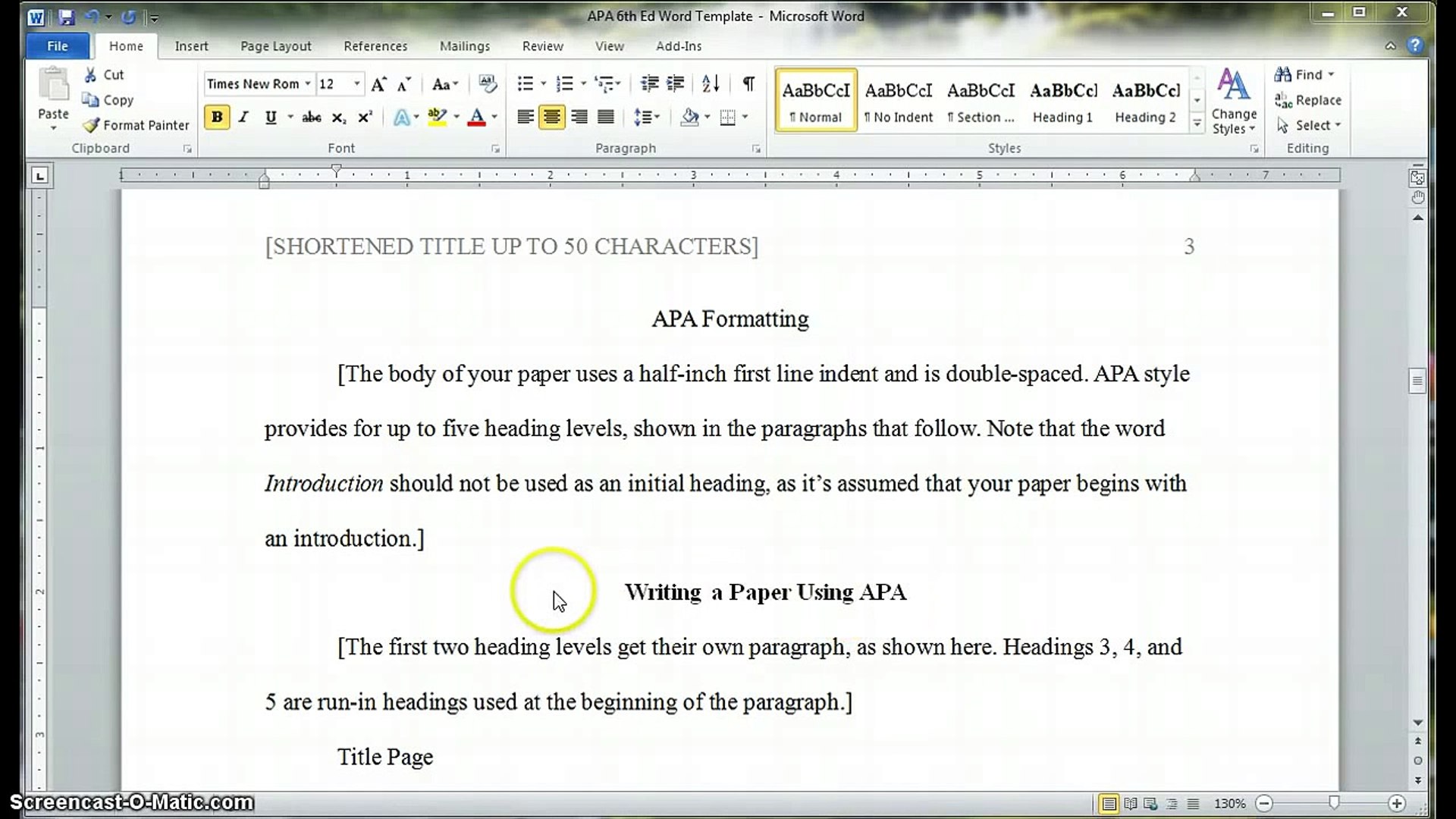The height and width of the screenshot is (819, 1456).
Task: Click the Show/Hide paragraph marks icon
Action: click(x=748, y=83)
